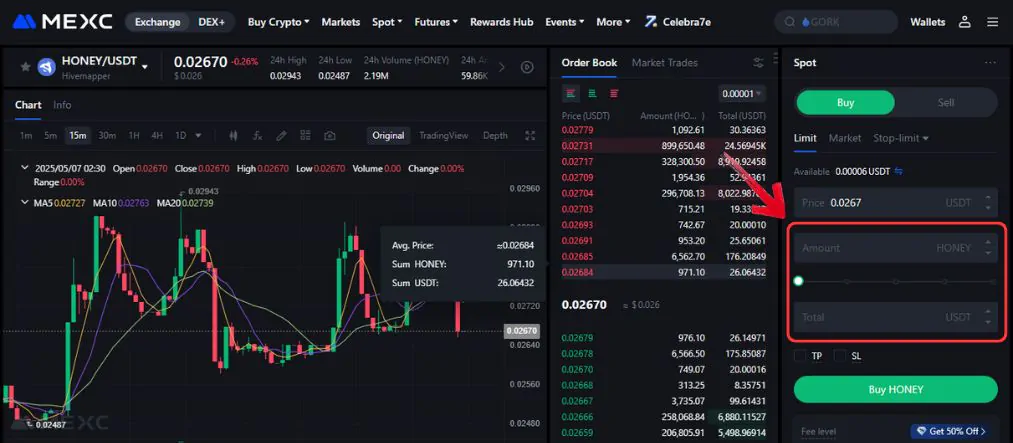The height and width of the screenshot is (443, 1013).
Task: Click the amount percentage slider handle
Action: [x=799, y=281]
